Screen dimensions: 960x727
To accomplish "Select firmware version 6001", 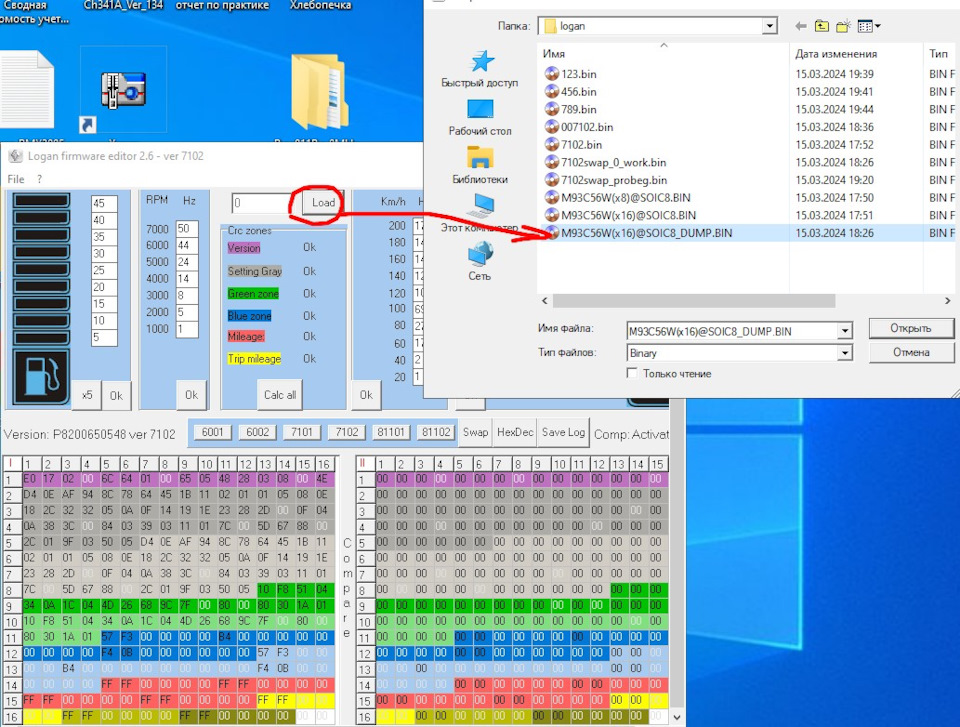I will [x=212, y=432].
